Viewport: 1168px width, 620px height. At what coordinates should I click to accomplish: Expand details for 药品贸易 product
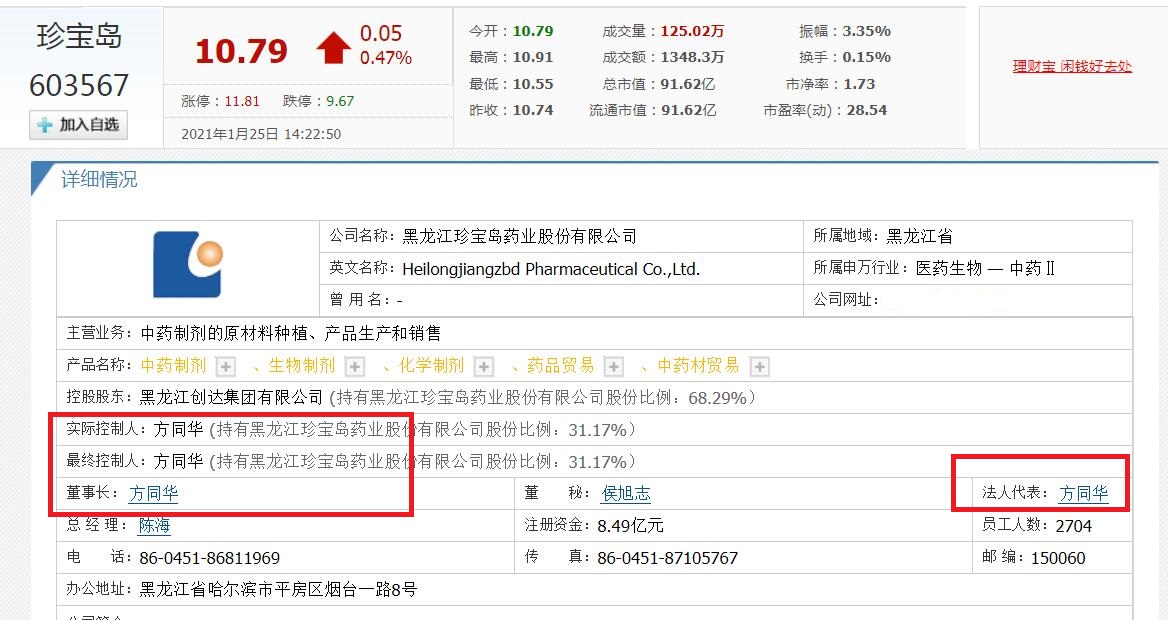612,366
